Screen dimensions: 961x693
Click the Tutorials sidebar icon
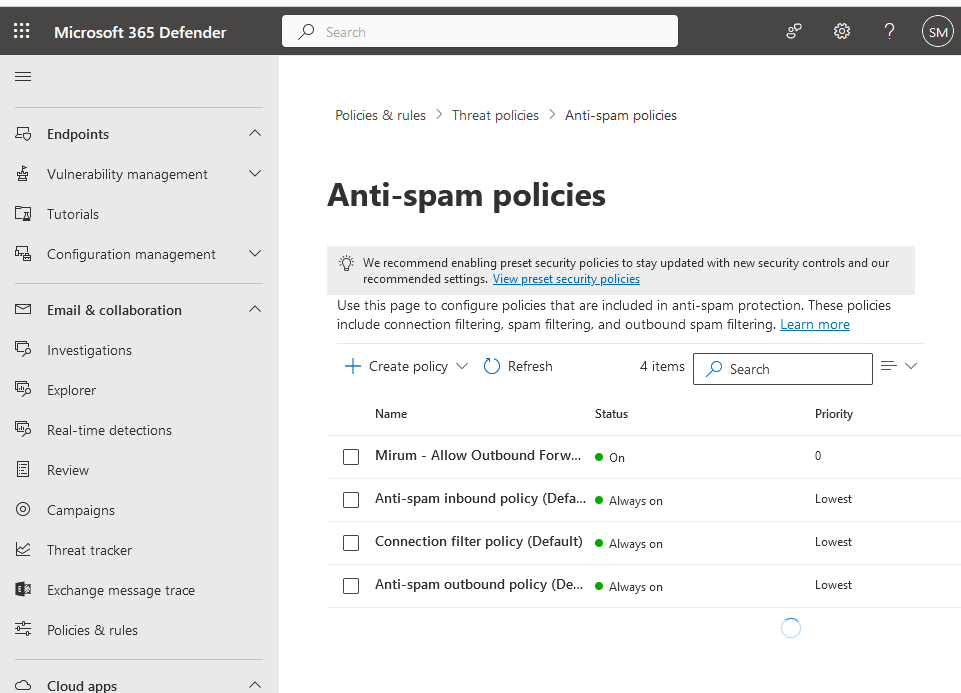click(x=23, y=214)
